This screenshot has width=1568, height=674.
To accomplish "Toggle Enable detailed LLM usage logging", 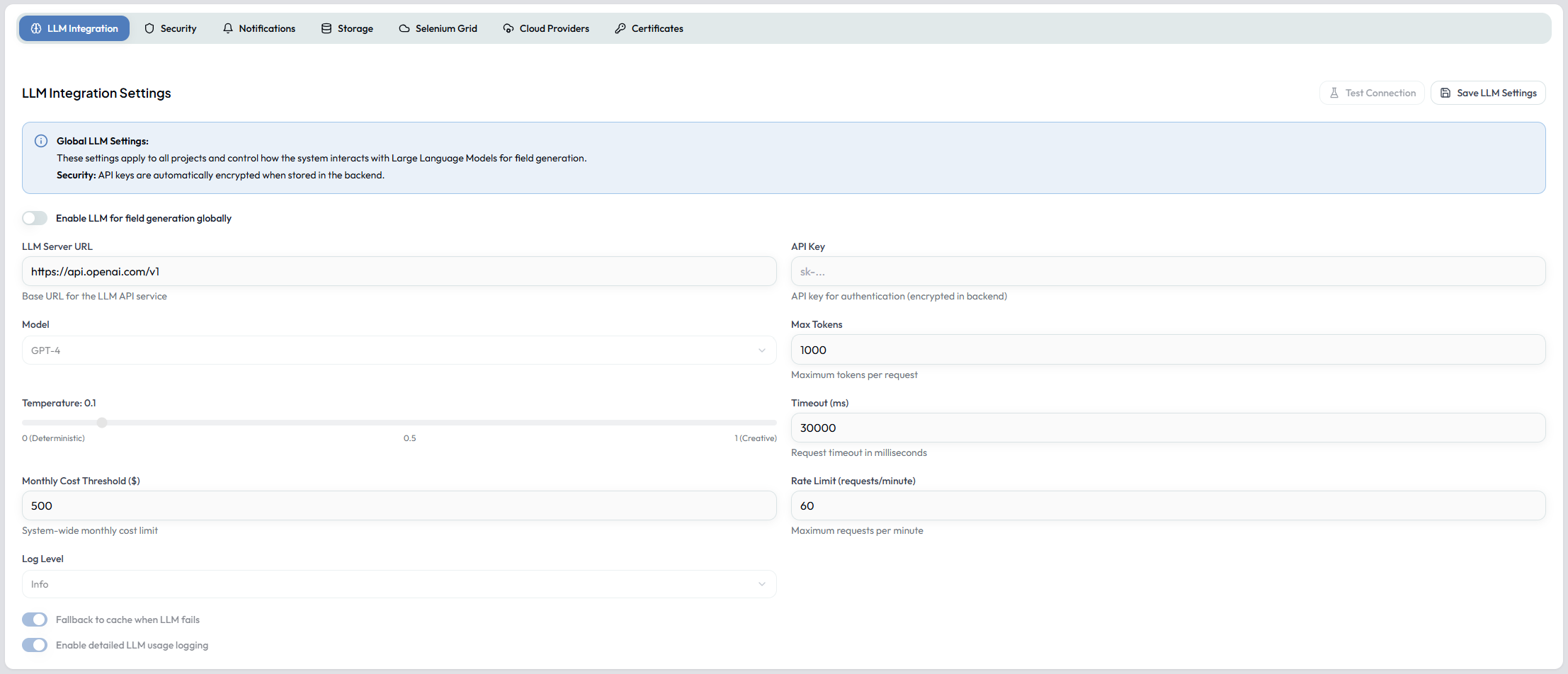I will coord(35,645).
